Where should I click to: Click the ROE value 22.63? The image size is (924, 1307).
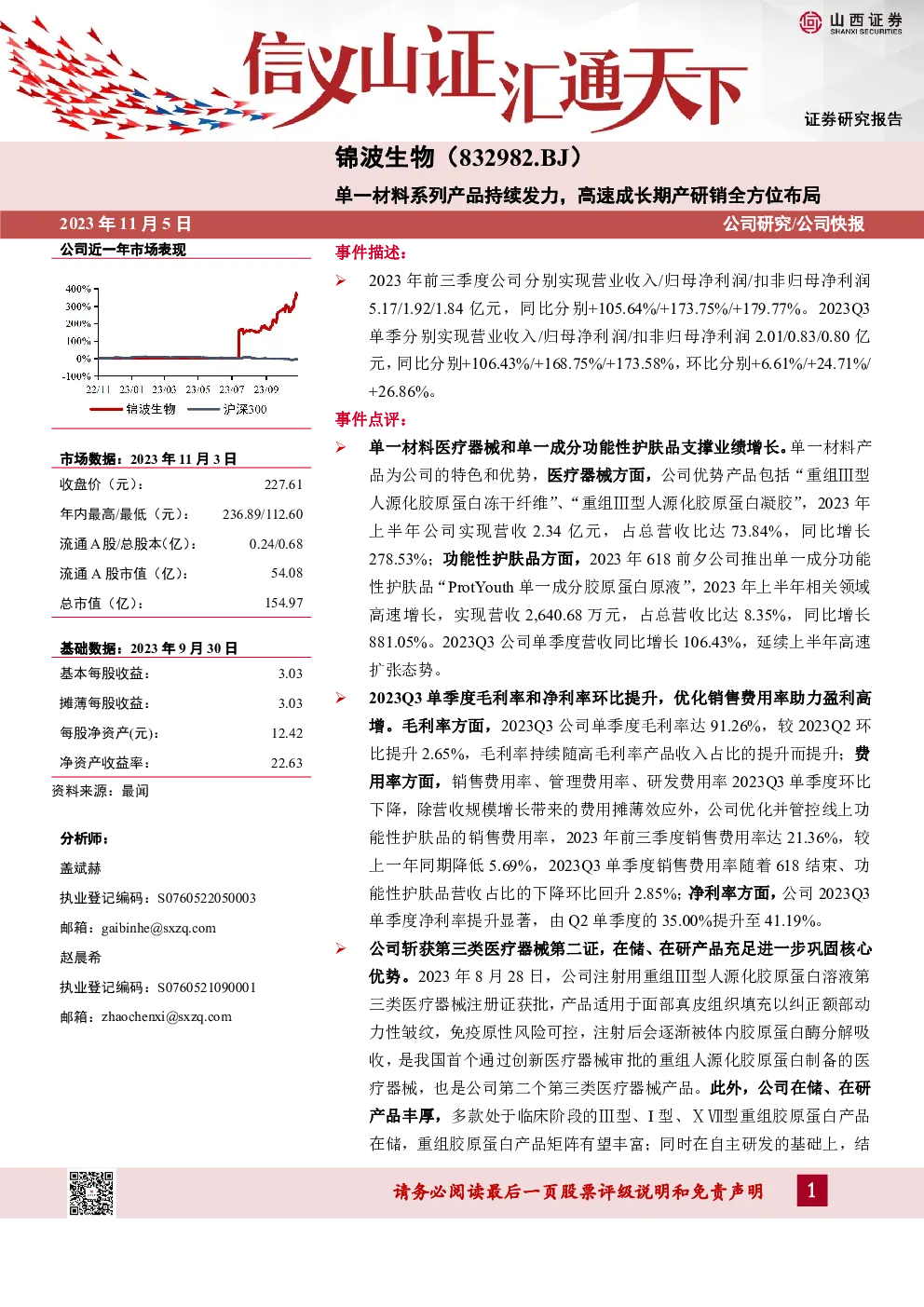tap(287, 763)
